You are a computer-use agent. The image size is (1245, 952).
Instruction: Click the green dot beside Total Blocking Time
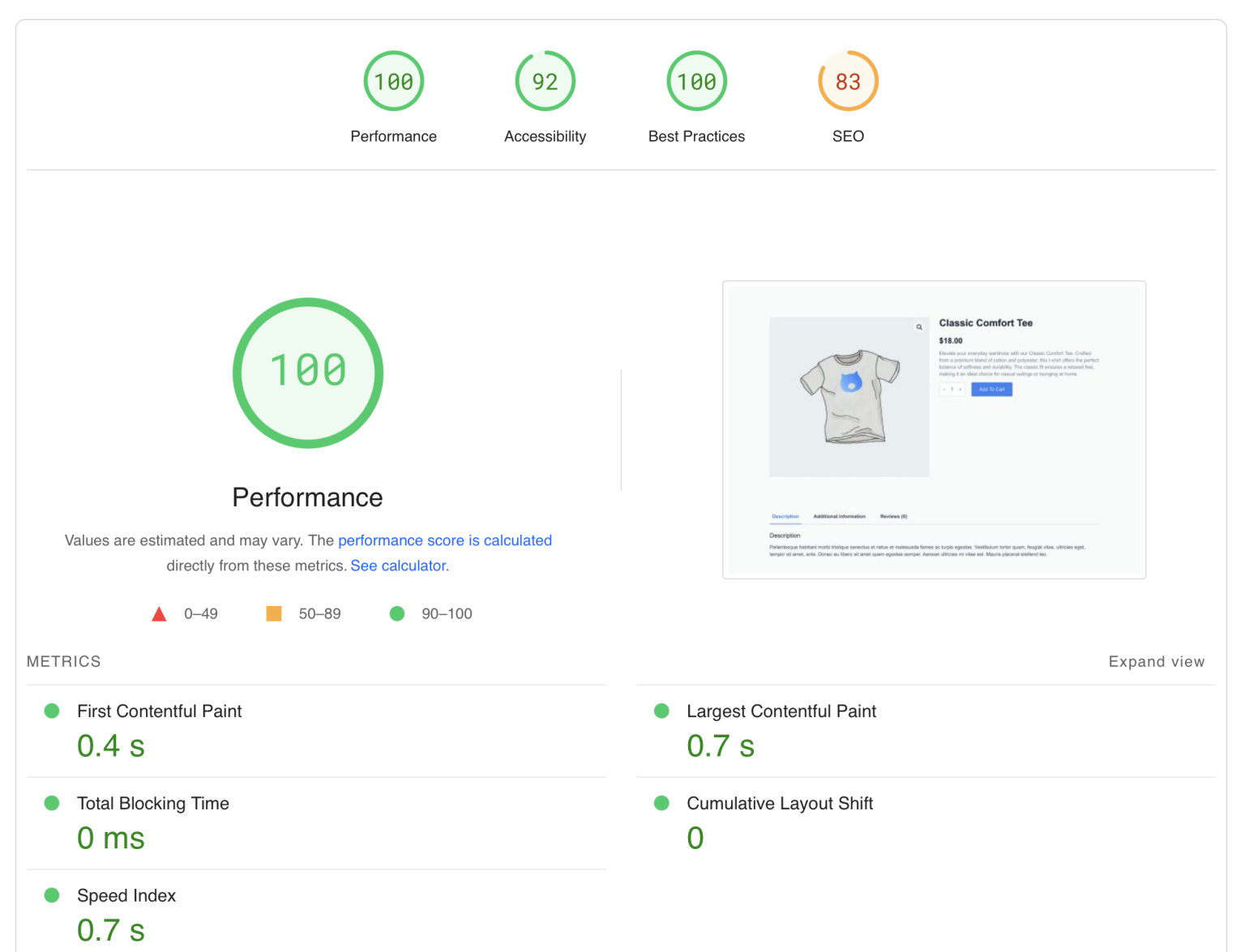coord(51,803)
